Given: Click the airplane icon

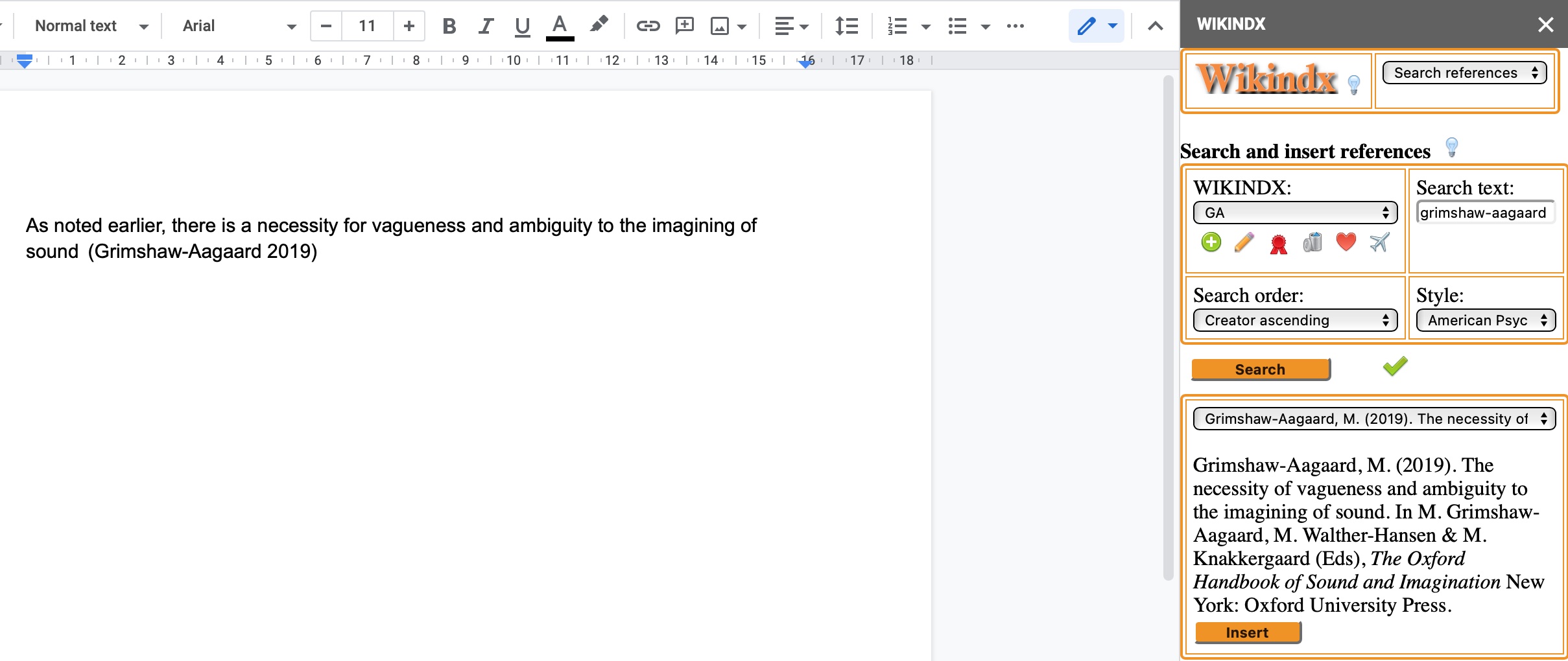Looking at the screenshot, I should 1379,242.
